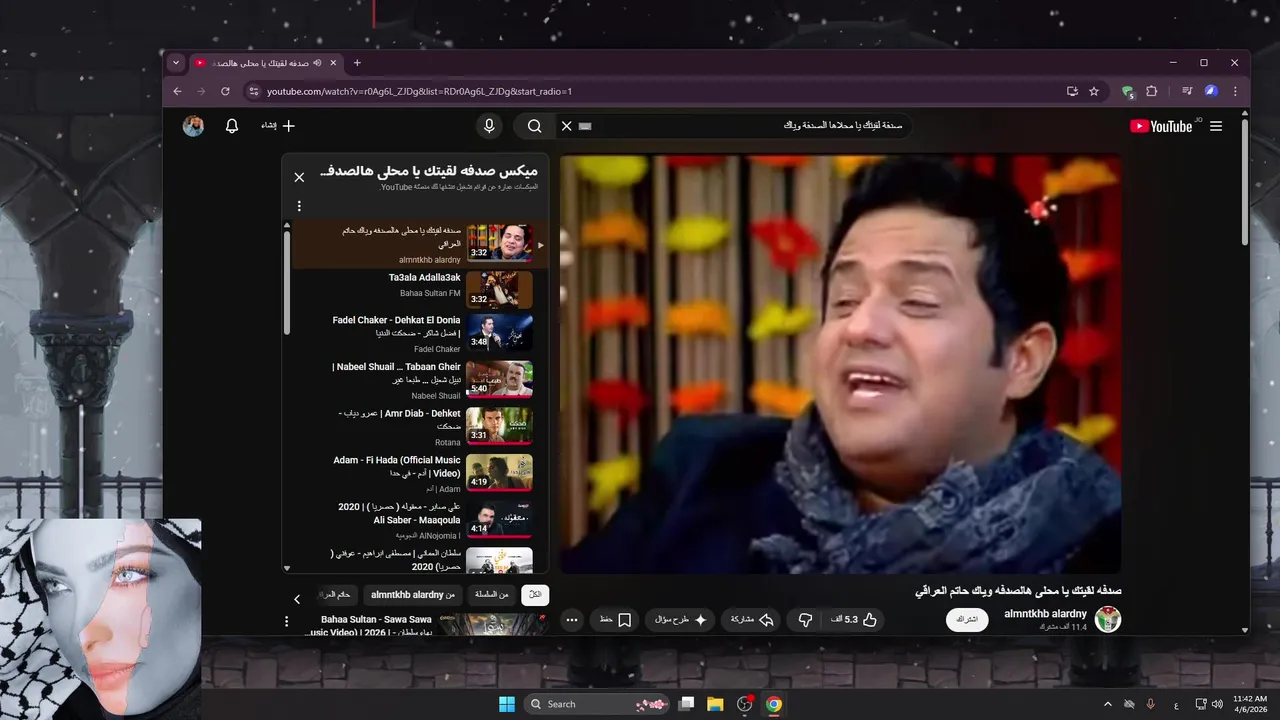This screenshot has width=1280, height=720.
Task: Click the video player to pause
Action: point(840,364)
